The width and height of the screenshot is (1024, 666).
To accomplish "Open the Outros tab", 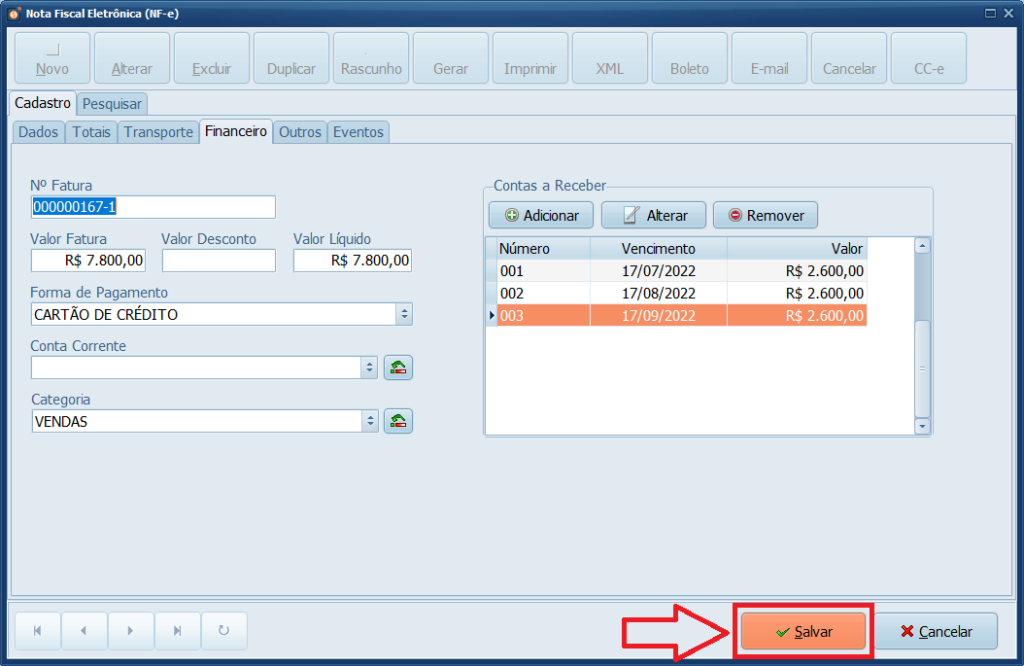I will [x=300, y=132].
